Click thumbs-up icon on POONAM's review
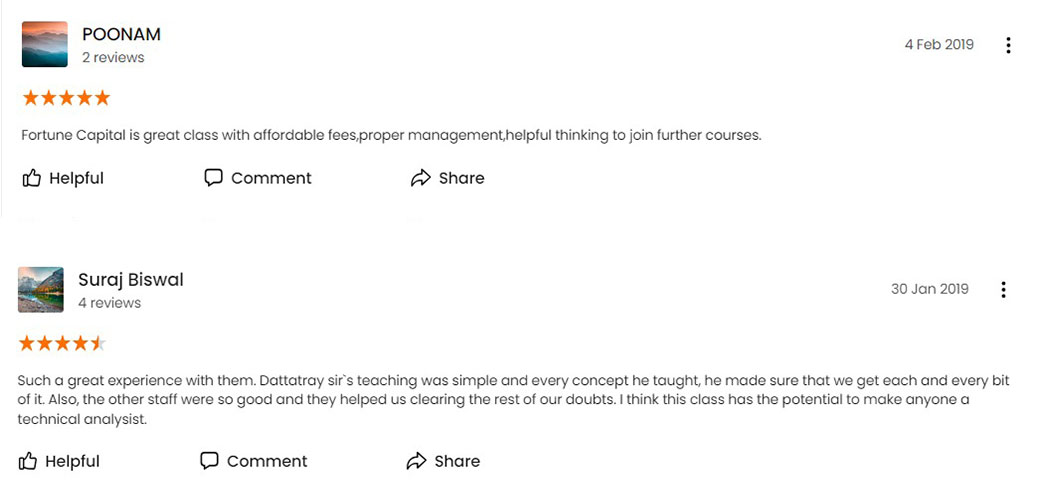Image resolution: width=1039 pixels, height=488 pixels. [31, 178]
